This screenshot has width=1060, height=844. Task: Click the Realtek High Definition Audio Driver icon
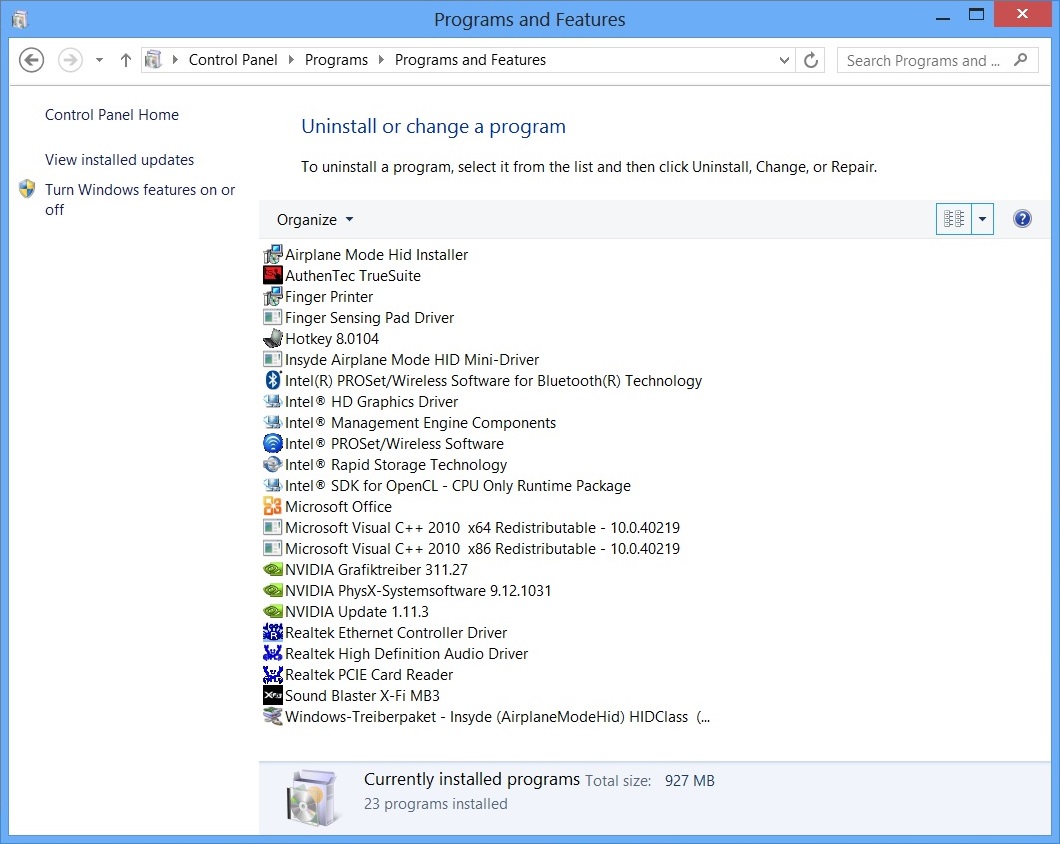[x=272, y=653]
